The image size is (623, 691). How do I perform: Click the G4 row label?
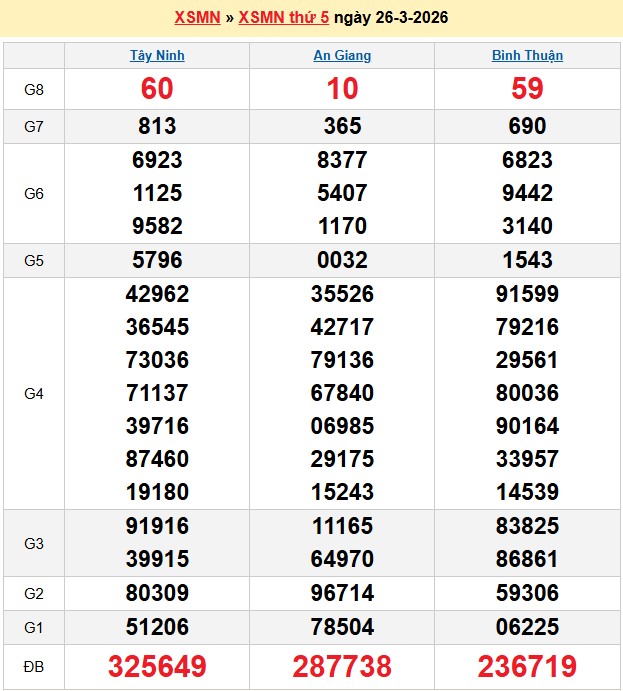[34, 394]
